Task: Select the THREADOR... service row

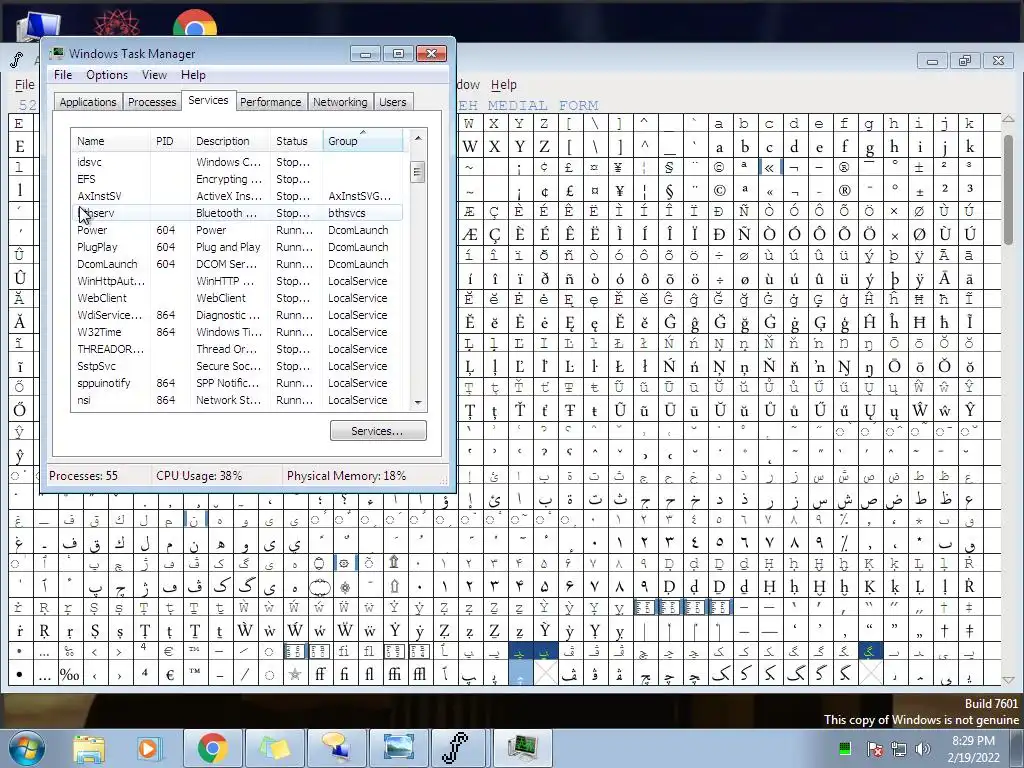Action: click(x=236, y=349)
